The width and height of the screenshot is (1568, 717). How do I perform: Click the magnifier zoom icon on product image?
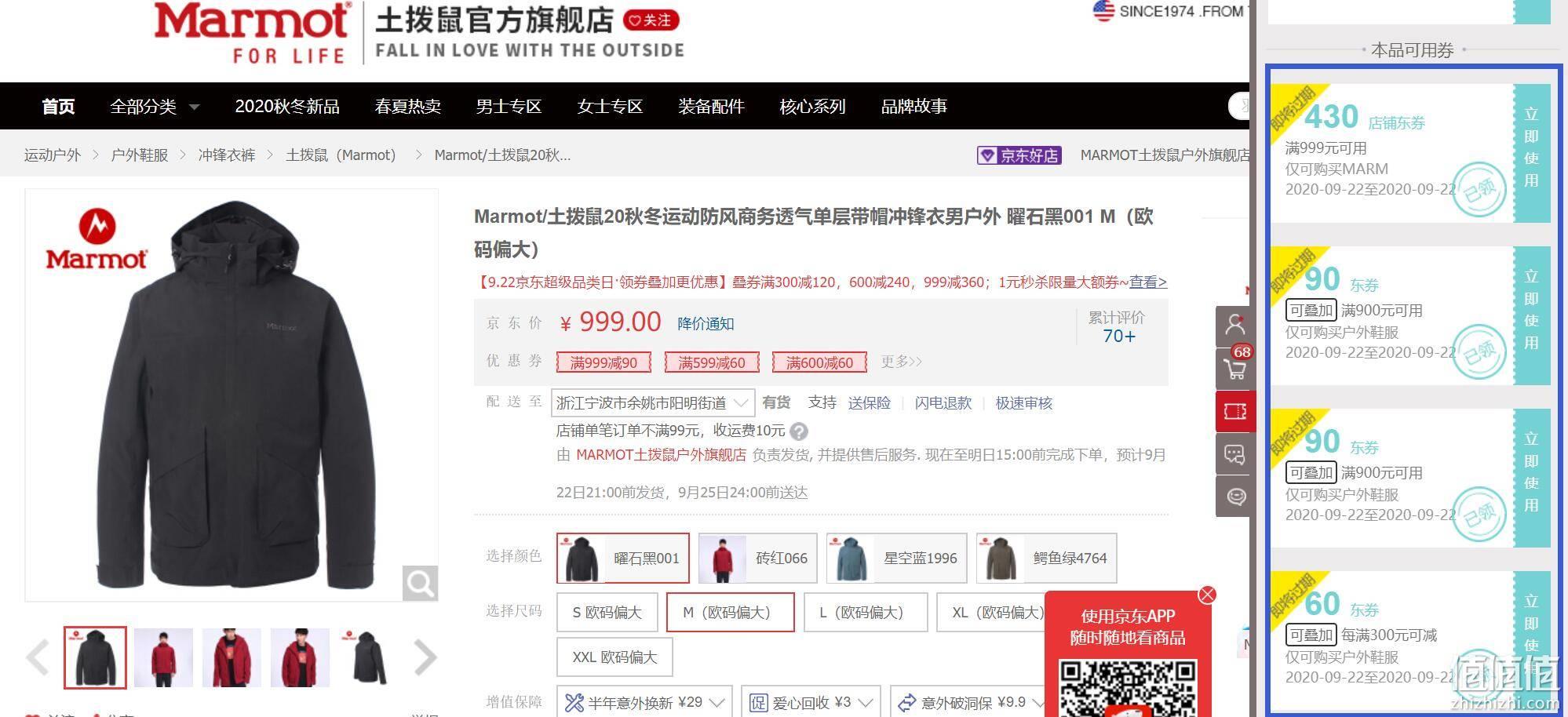(x=420, y=583)
